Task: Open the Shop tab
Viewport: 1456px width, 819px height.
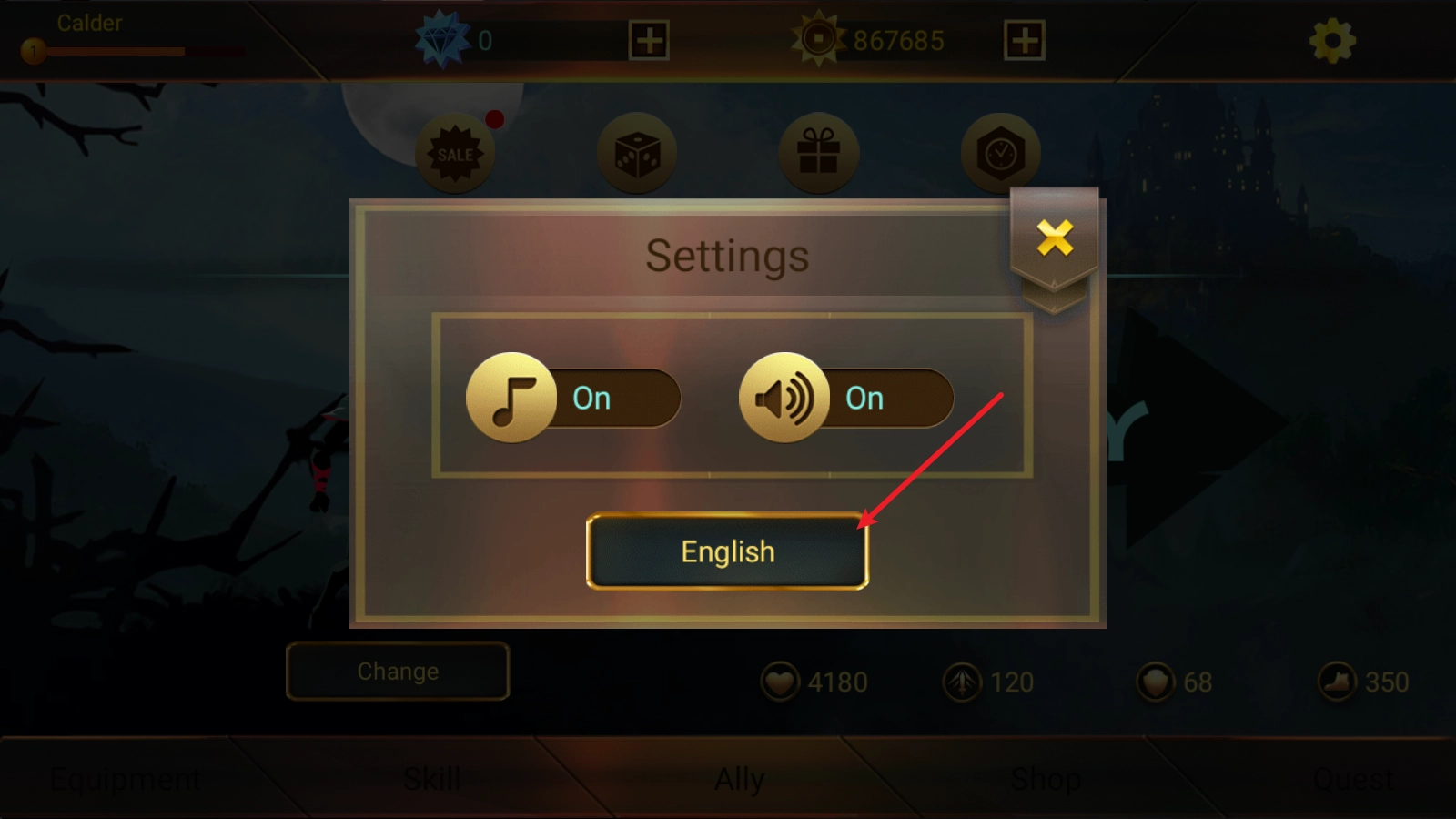Action: pyautogui.click(x=1046, y=780)
